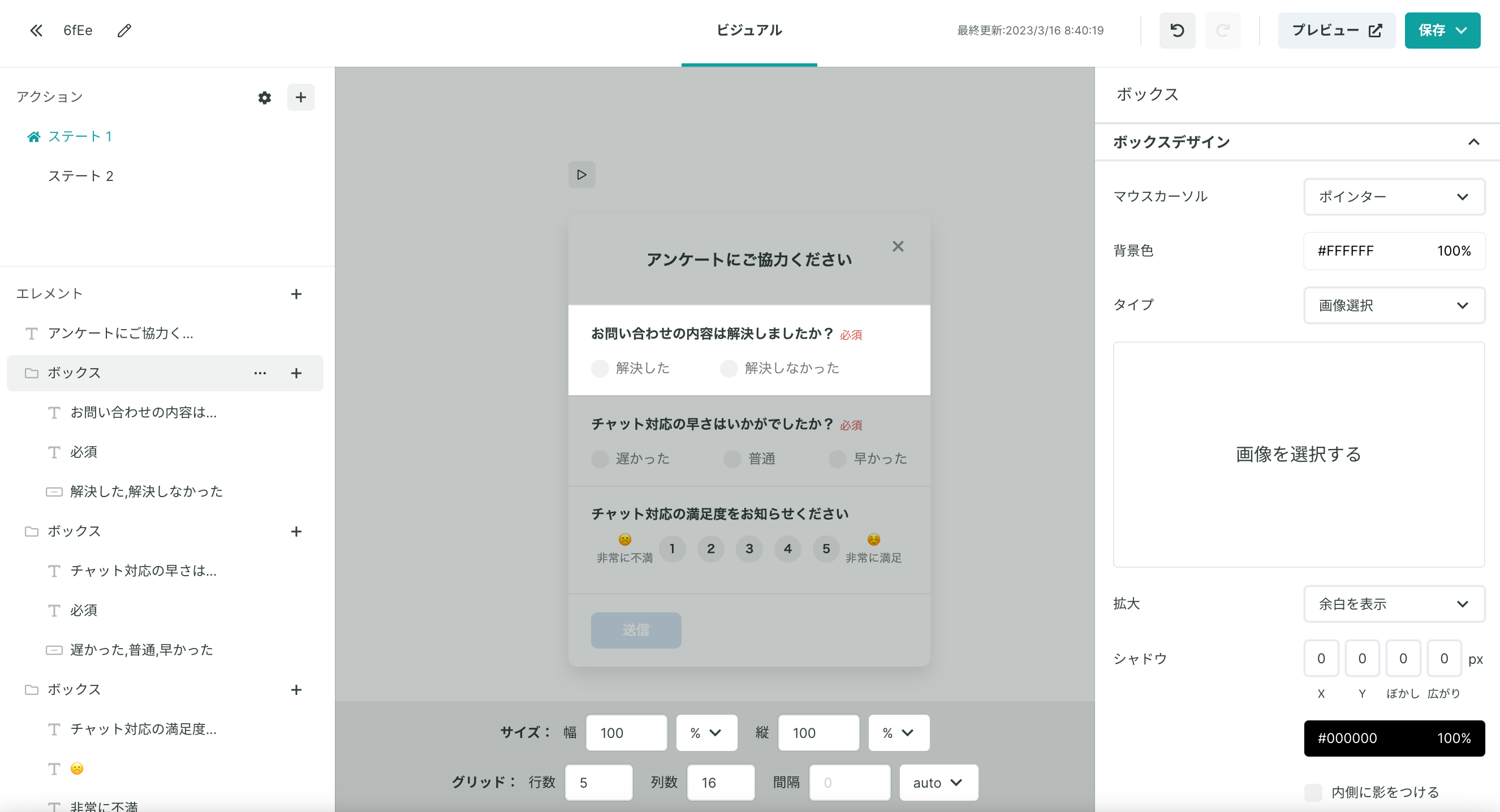Select the 早かった radio button
The height and width of the screenshot is (812, 1500).
click(837, 459)
